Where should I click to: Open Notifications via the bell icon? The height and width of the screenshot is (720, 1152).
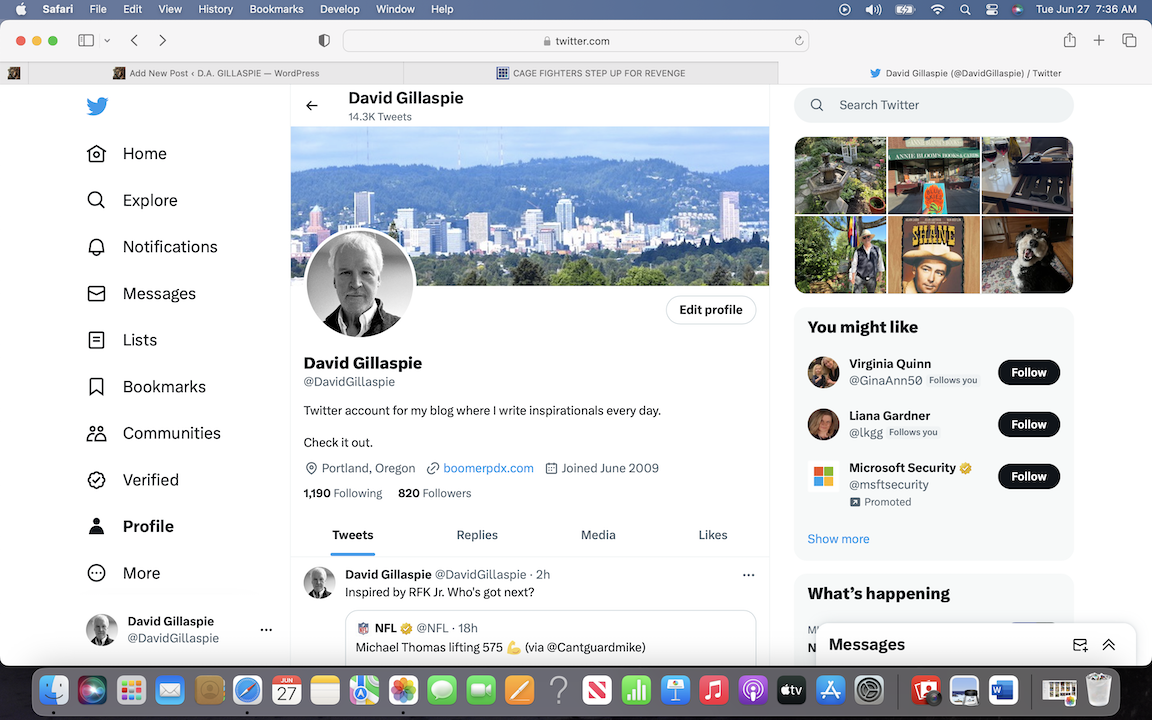97,247
